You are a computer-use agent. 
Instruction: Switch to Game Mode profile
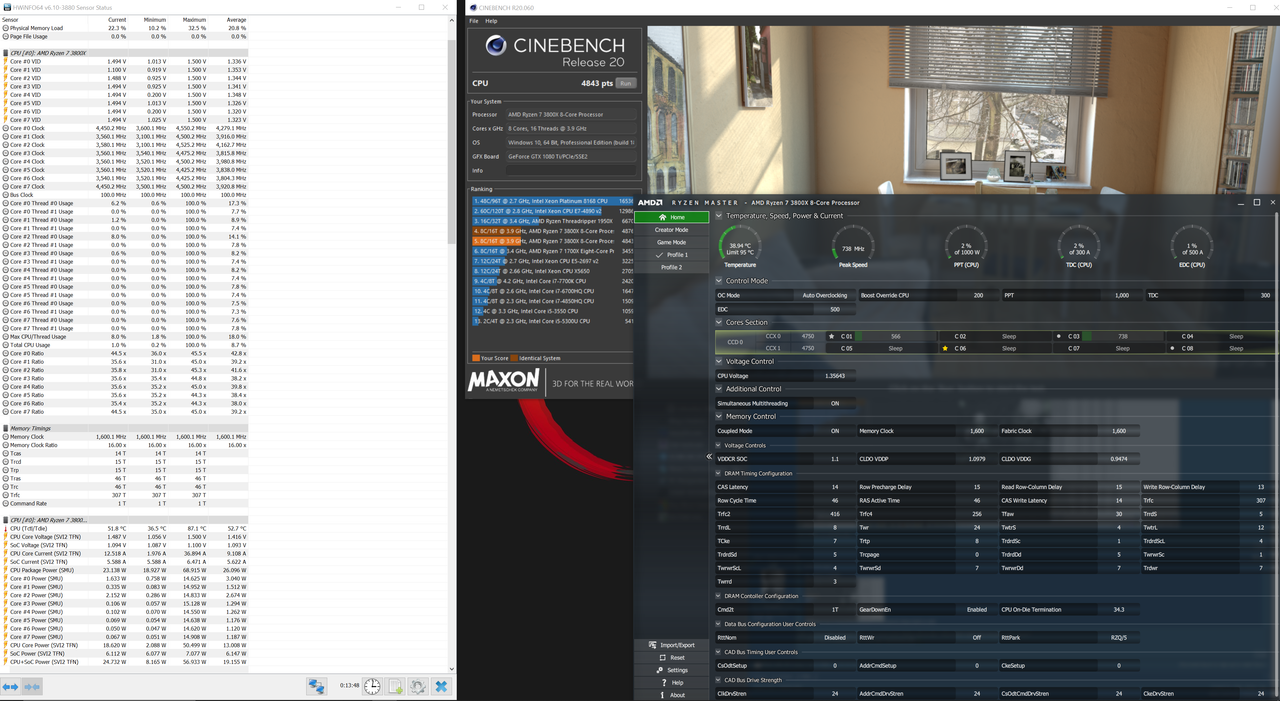point(671,242)
